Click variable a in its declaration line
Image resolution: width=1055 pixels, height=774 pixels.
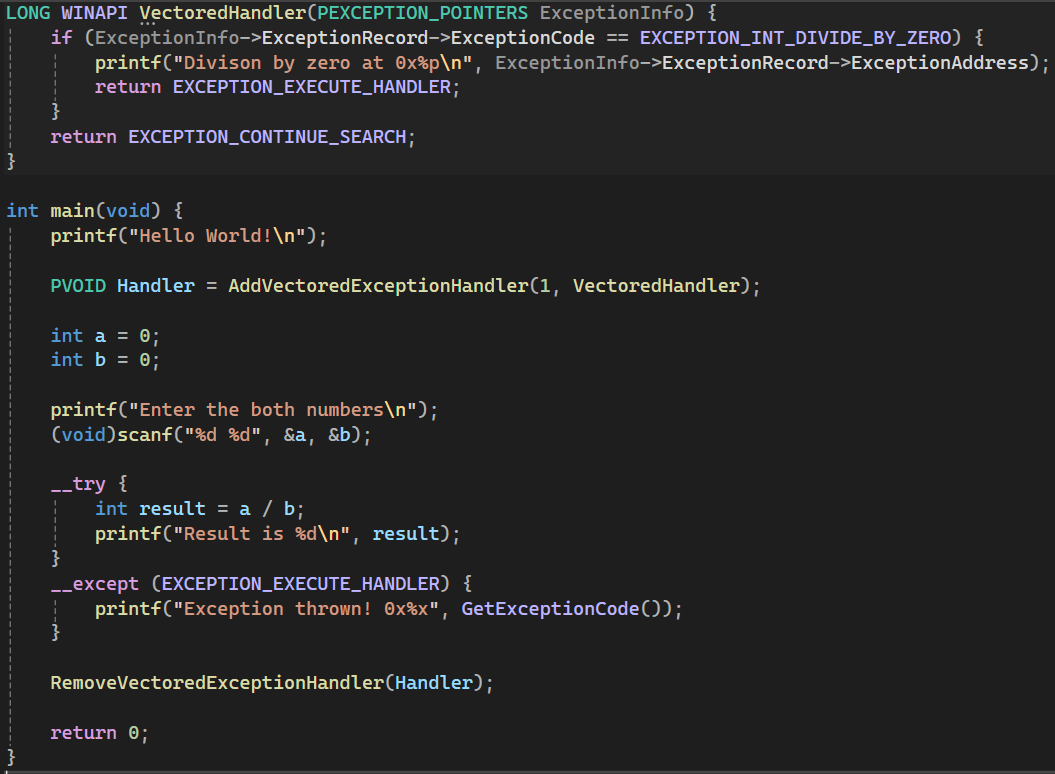pos(100,336)
